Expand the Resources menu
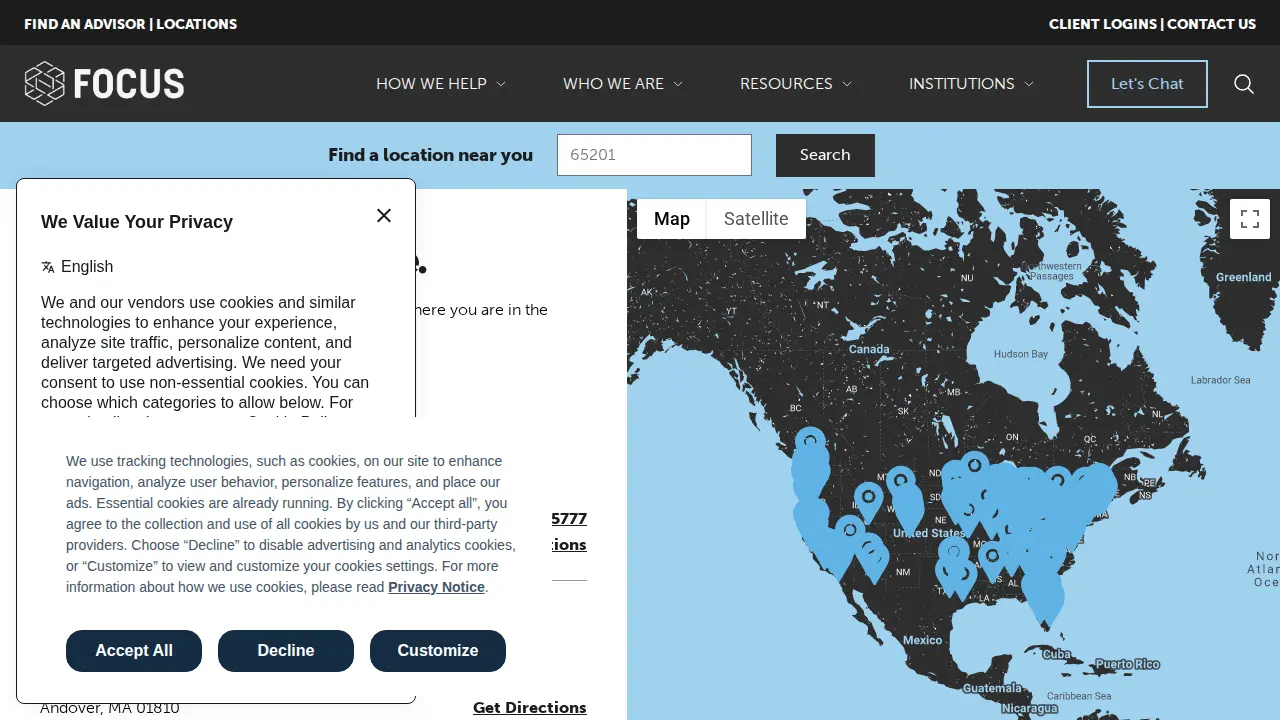The height and width of the screenshot is (720, 1280). [x=796, y=84]
